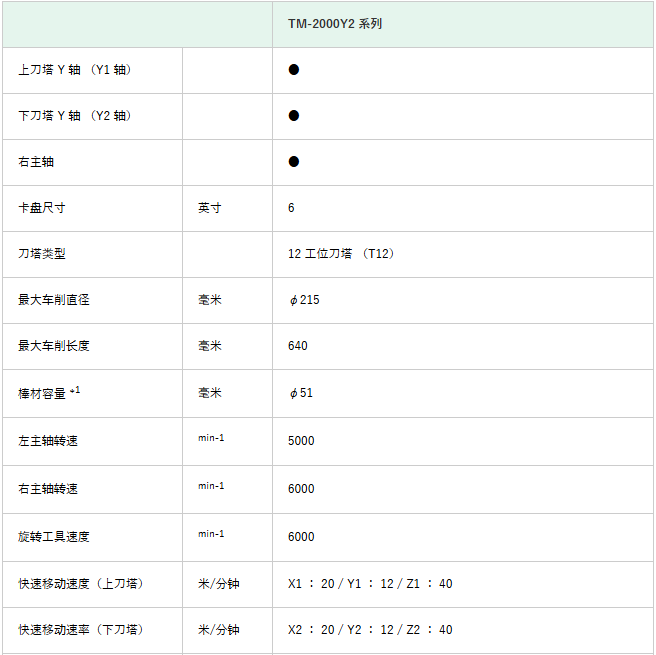Click the *1 footnote marker after 棒材容量
Image resolution: width=656 pixels, height=655 pixels.
click(x=75, y=390)
